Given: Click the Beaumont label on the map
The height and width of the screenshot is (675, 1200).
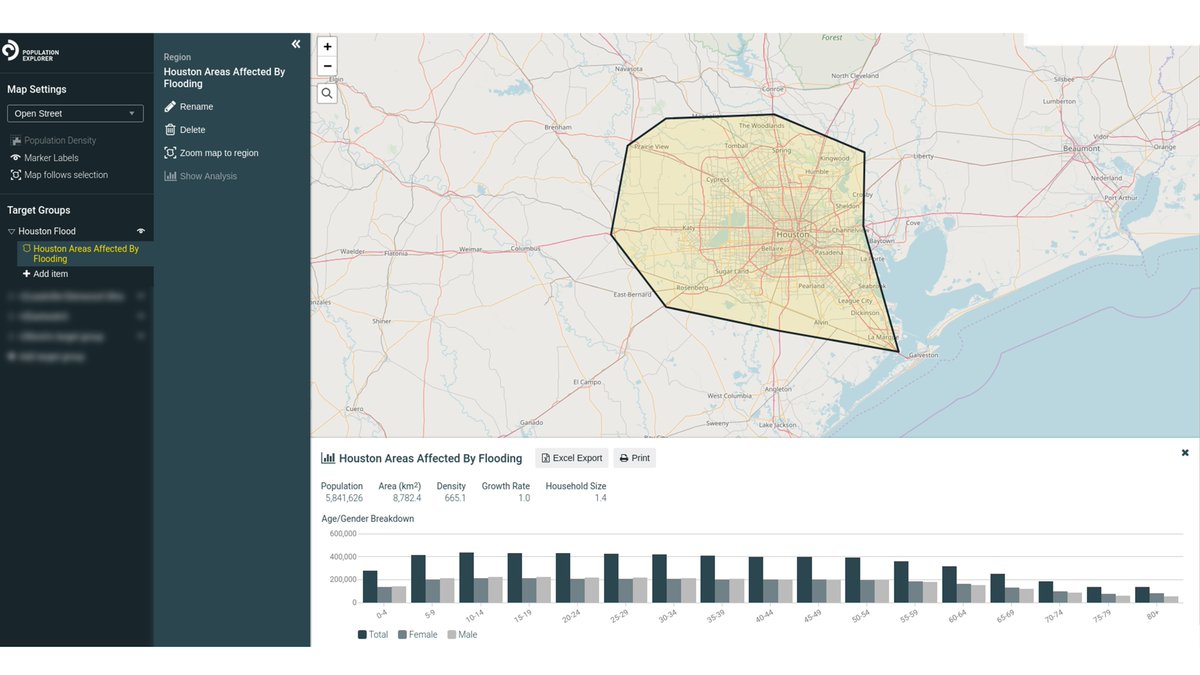Looking at the screenshot, I should click(1082, 147).
